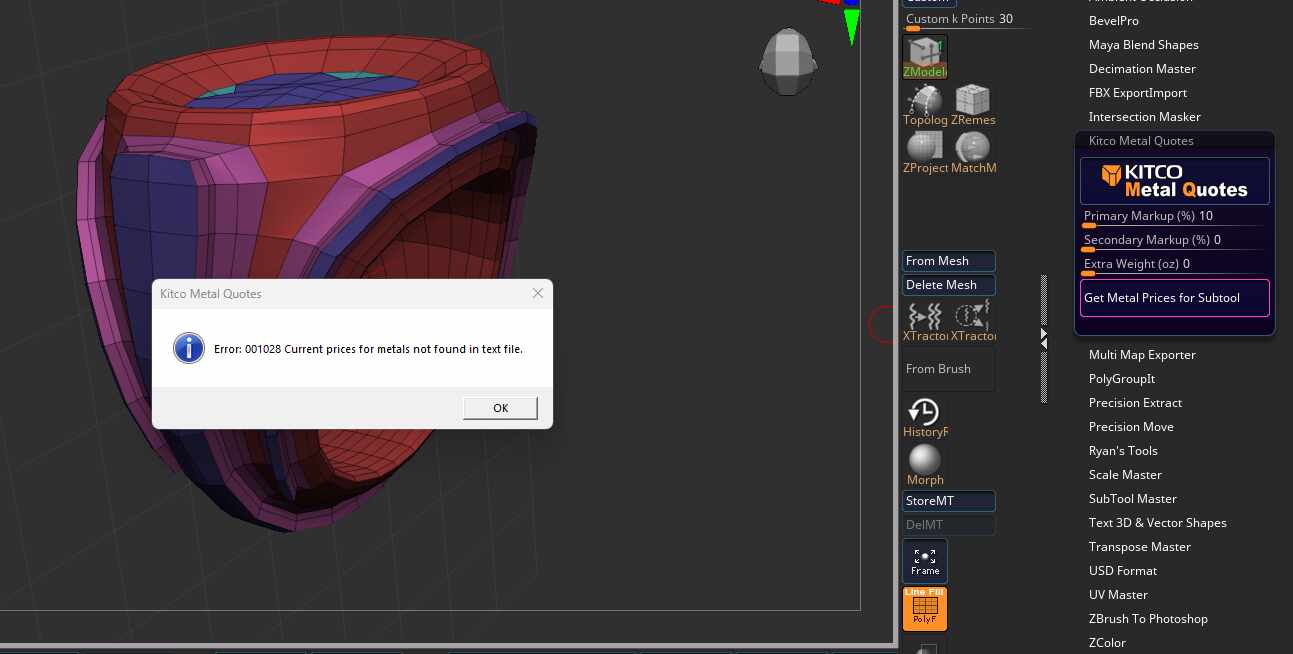Click the Frame icon

click(x=924, y=560)
